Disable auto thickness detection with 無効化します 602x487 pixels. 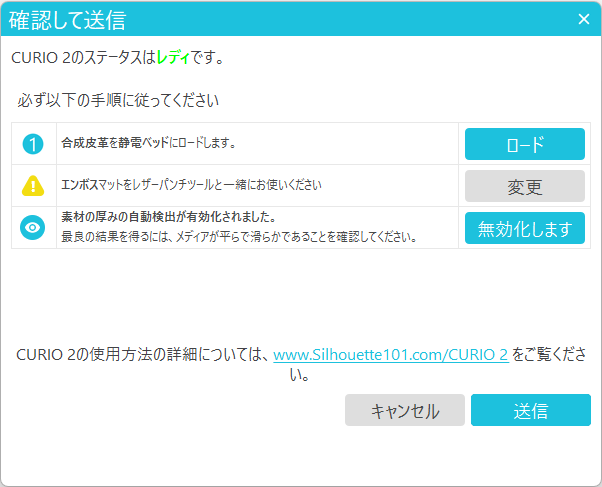tap(524, 228)
